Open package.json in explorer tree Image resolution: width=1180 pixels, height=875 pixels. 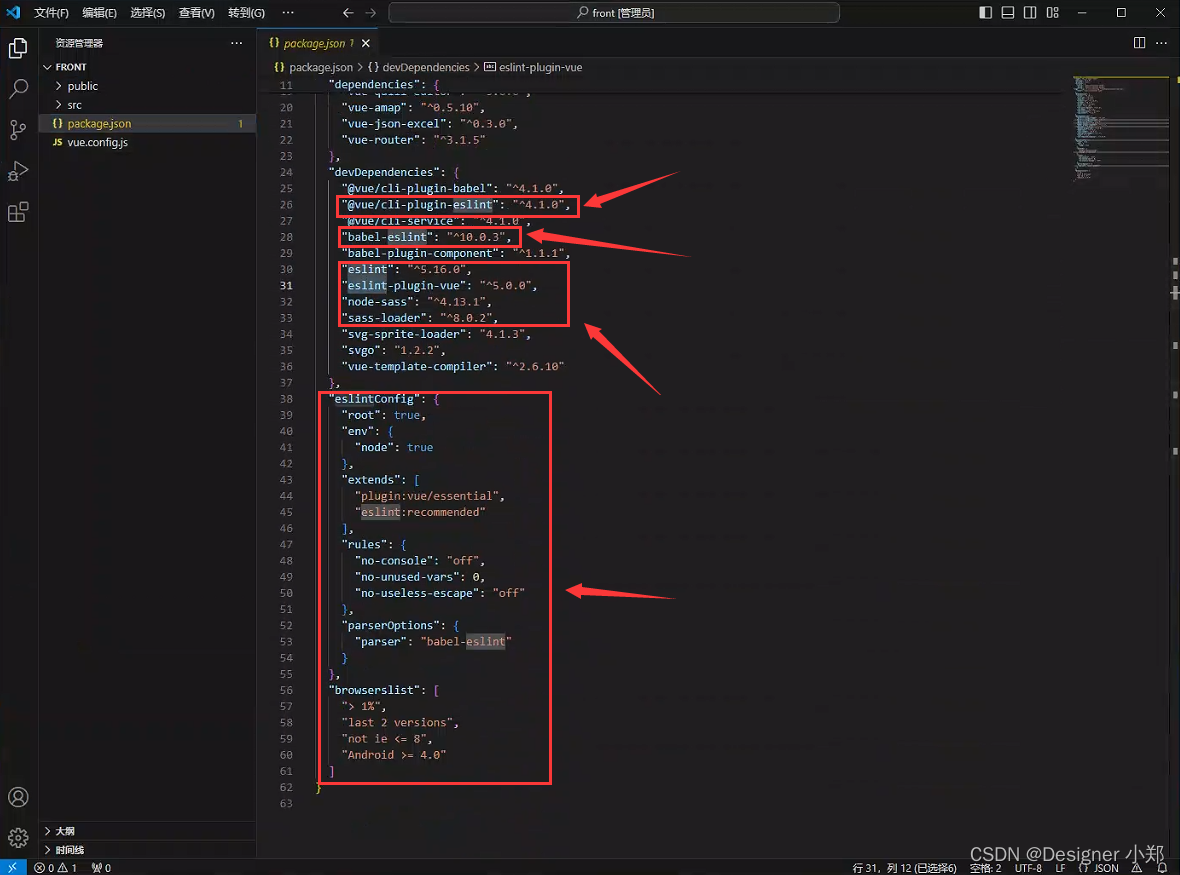148,123
